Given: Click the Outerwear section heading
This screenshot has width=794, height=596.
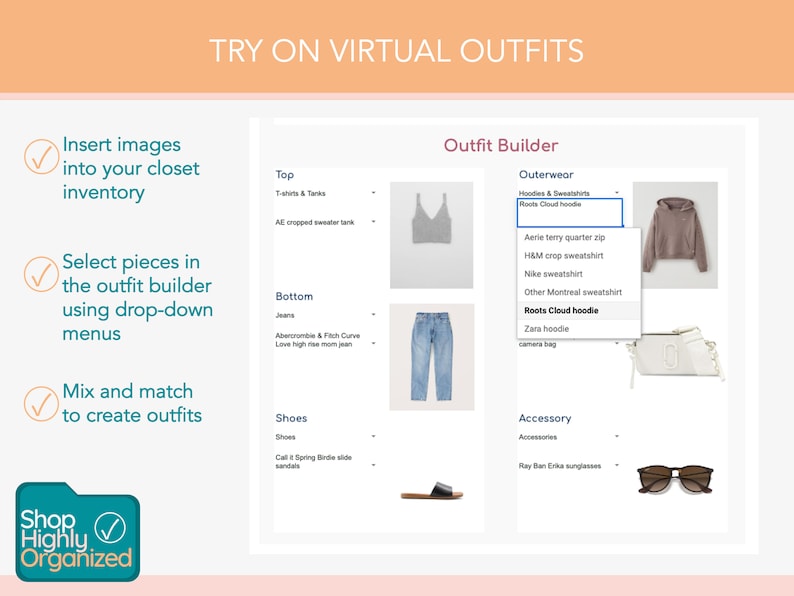Looking at the screenshot, I should [546, 175].
